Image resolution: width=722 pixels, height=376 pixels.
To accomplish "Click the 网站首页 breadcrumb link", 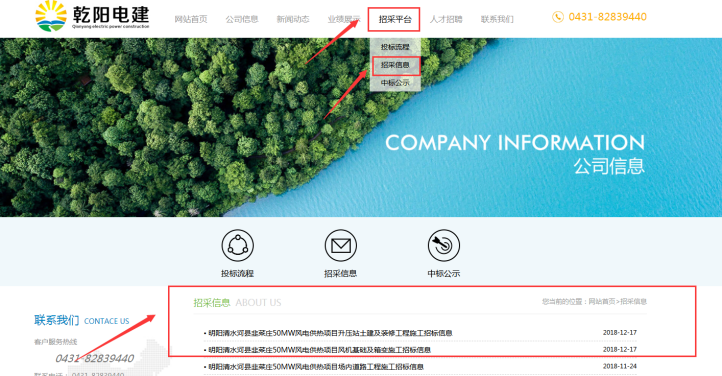I will tap(602, 301).
